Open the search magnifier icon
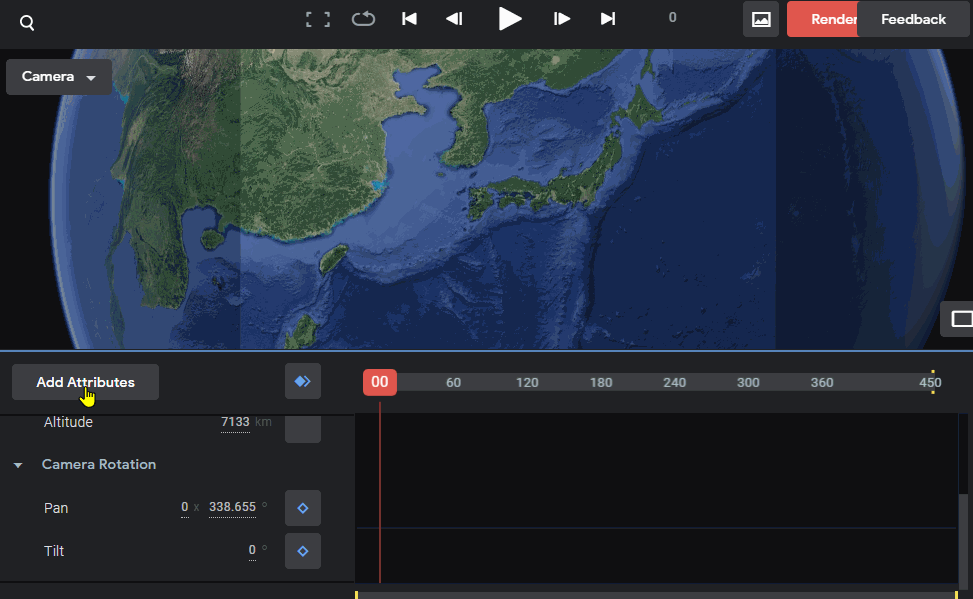This screenshot has width=973, height=599. click(x=27, y=23)
